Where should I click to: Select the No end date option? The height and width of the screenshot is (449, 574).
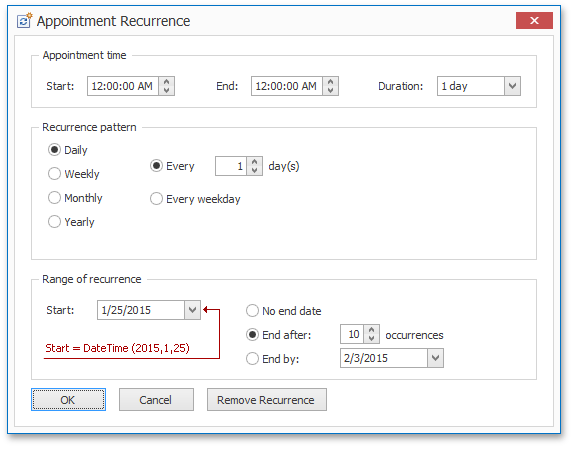click(x=284, y=311)
